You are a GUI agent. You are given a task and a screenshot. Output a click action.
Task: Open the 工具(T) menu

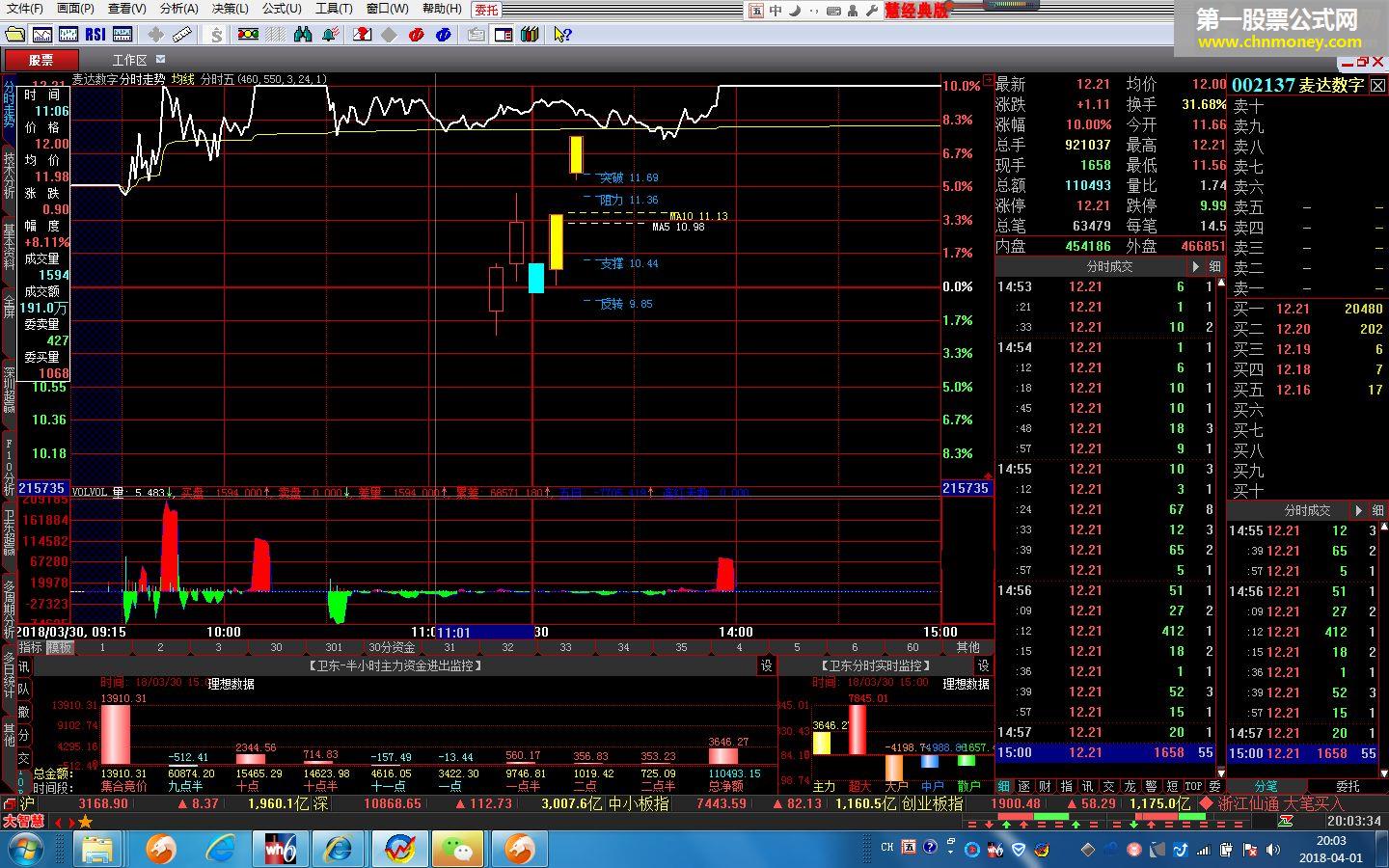(334, 9)
